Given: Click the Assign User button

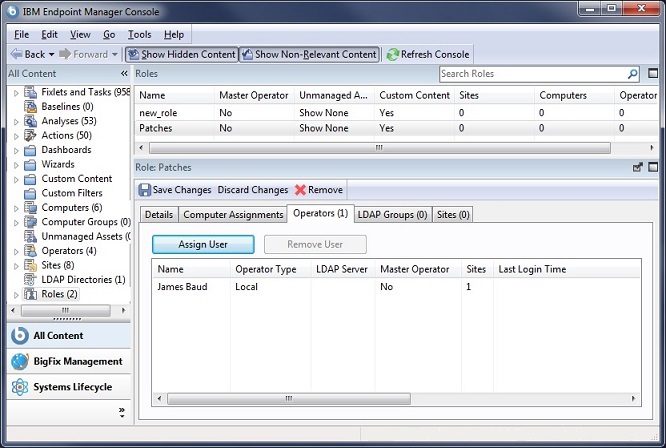Looking at the screenshot, I should coord(203,244).
